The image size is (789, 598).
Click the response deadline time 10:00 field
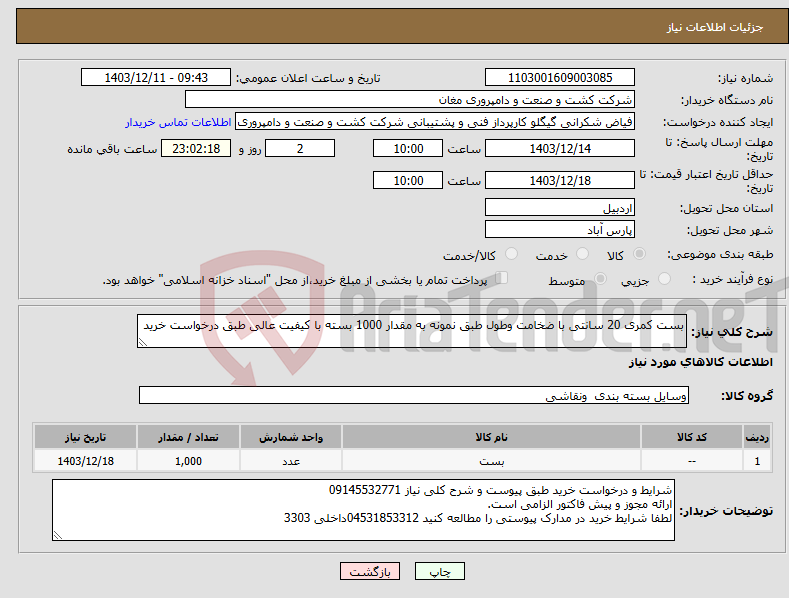coord(408,148)
